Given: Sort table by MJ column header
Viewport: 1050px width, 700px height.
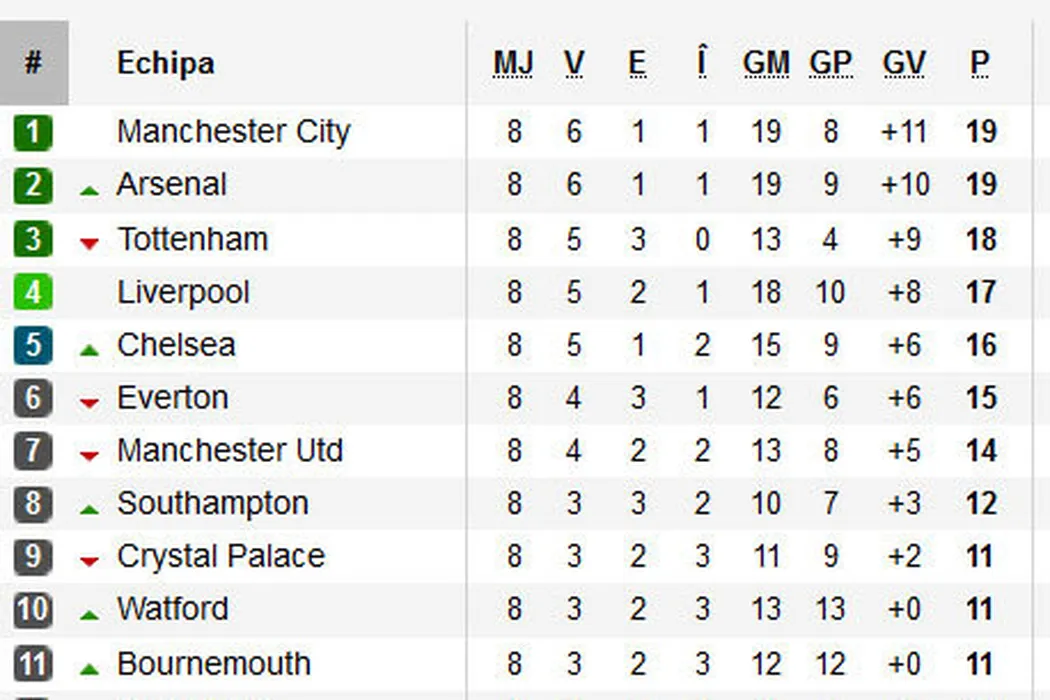Looking at the screenshot, I should (x=513, y=63).
